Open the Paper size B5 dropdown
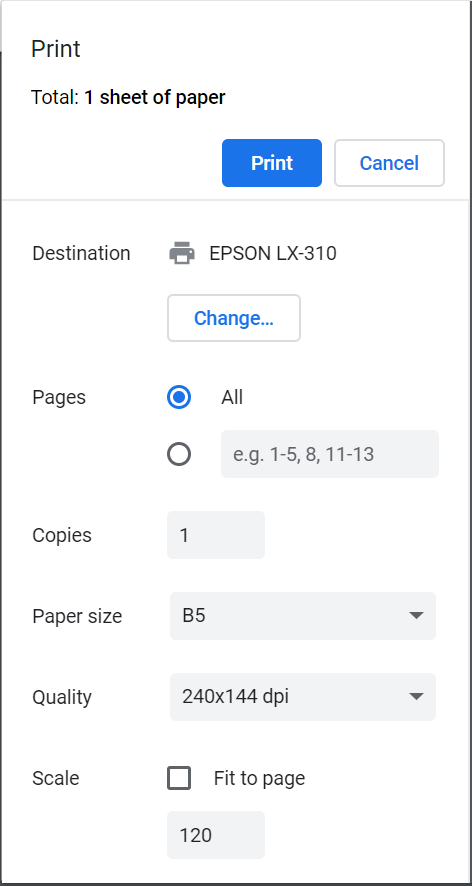 303,616
